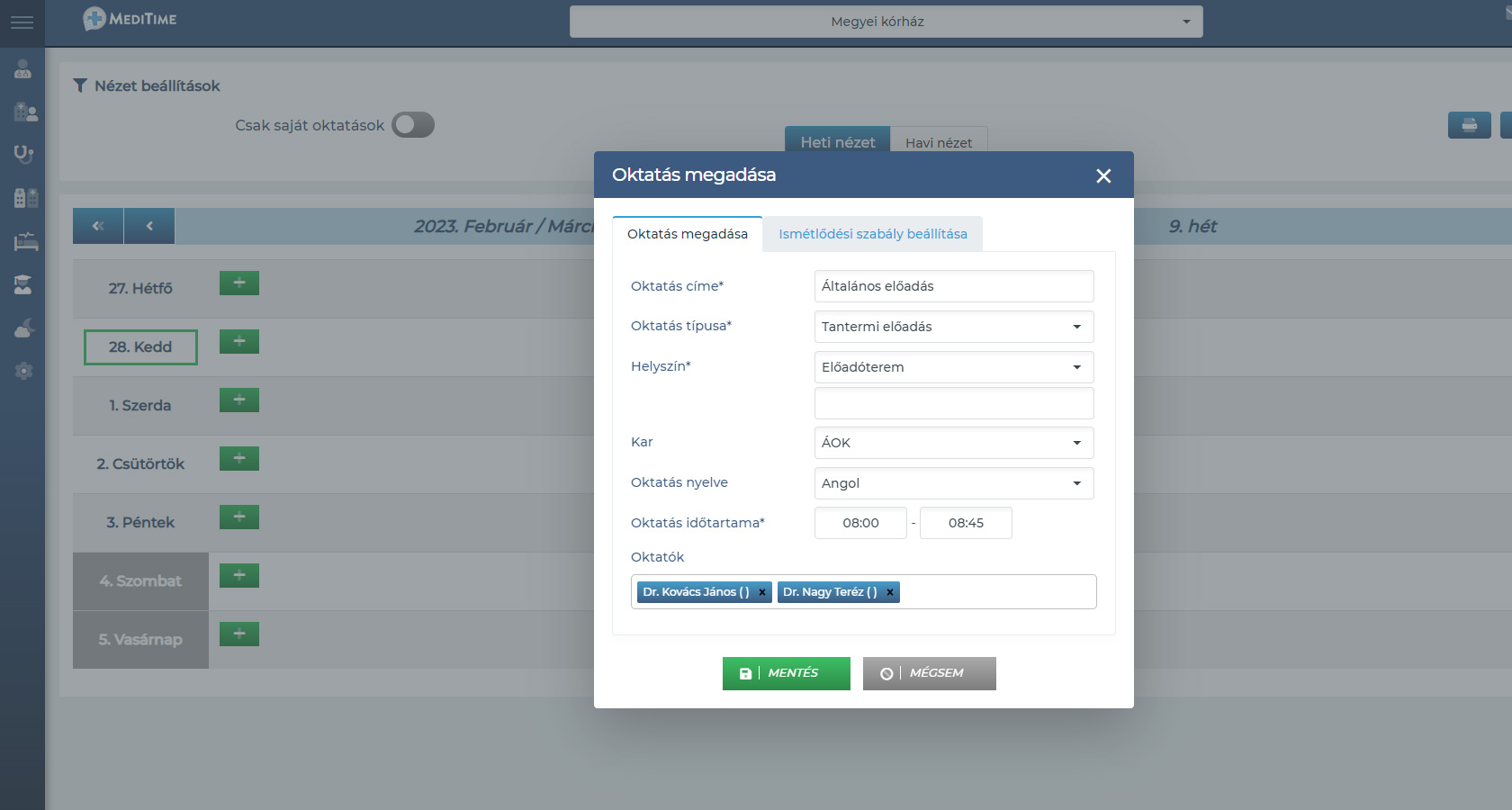Click the MediTime logo
The height and width of the screenshot is (810, 1512).
tap(130, 19)
